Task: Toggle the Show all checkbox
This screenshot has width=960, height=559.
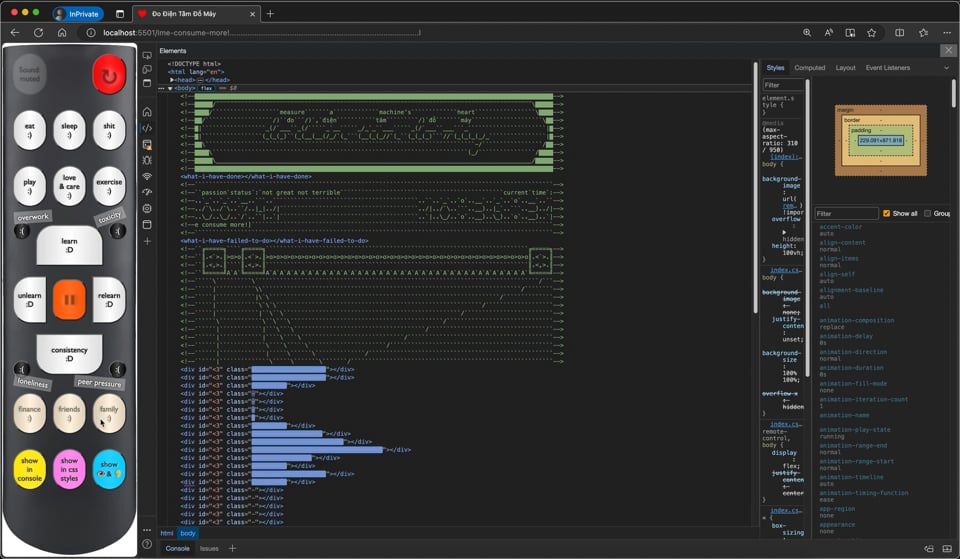Action: [x=887, y=213]
